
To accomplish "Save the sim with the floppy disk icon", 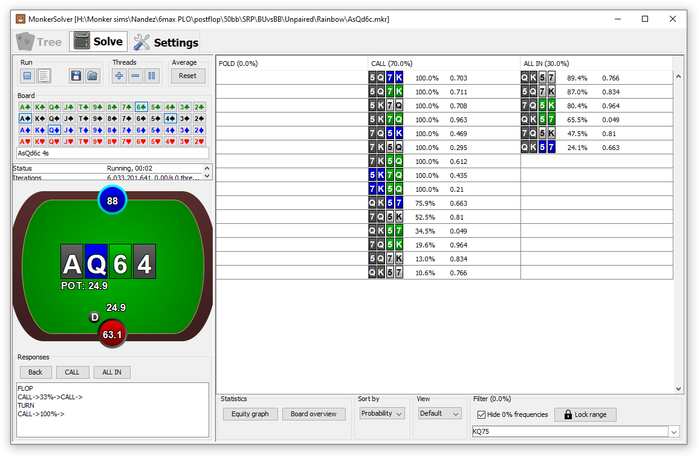I will pos(76,76).
